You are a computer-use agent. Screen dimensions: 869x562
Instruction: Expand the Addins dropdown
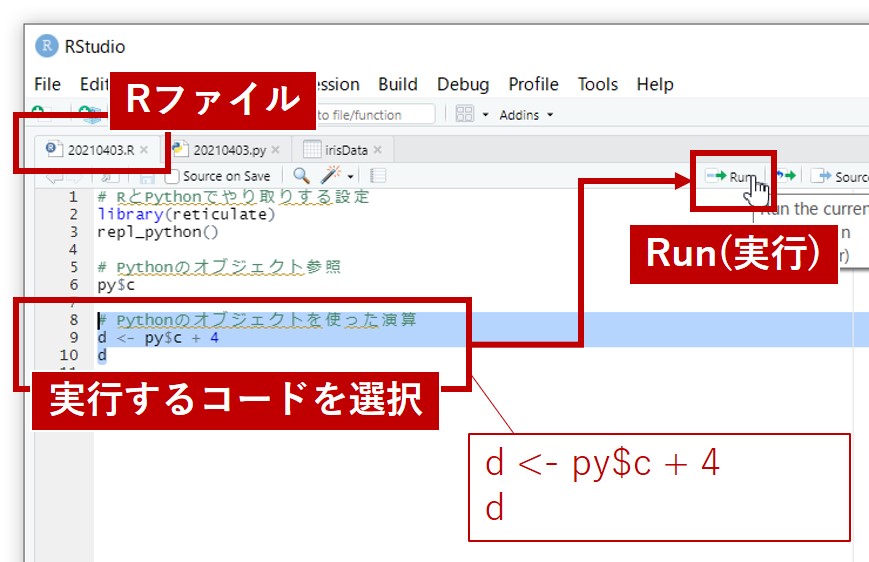tap(526, 115)
